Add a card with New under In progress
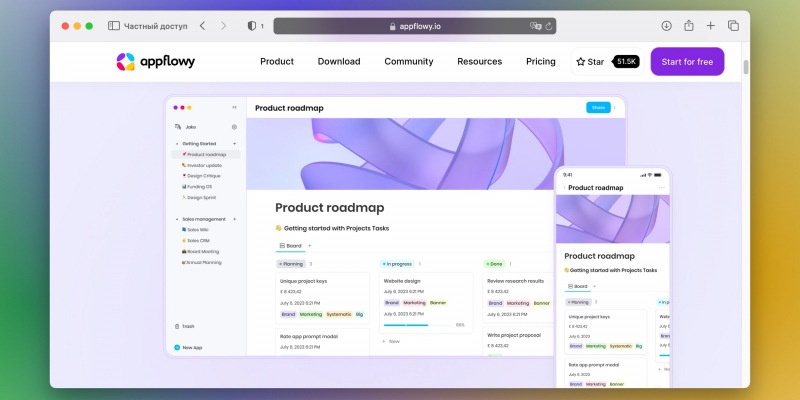This screenshot has width=800, height=400. point(391,341)
